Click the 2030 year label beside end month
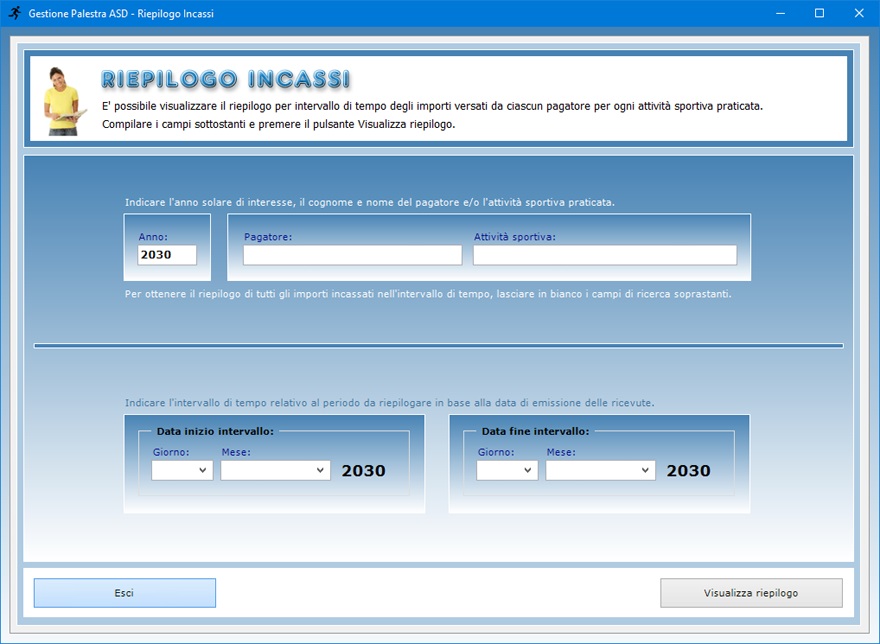Image resolution: width=880 pixels, height=644 pixels. (x=689, y=471)
